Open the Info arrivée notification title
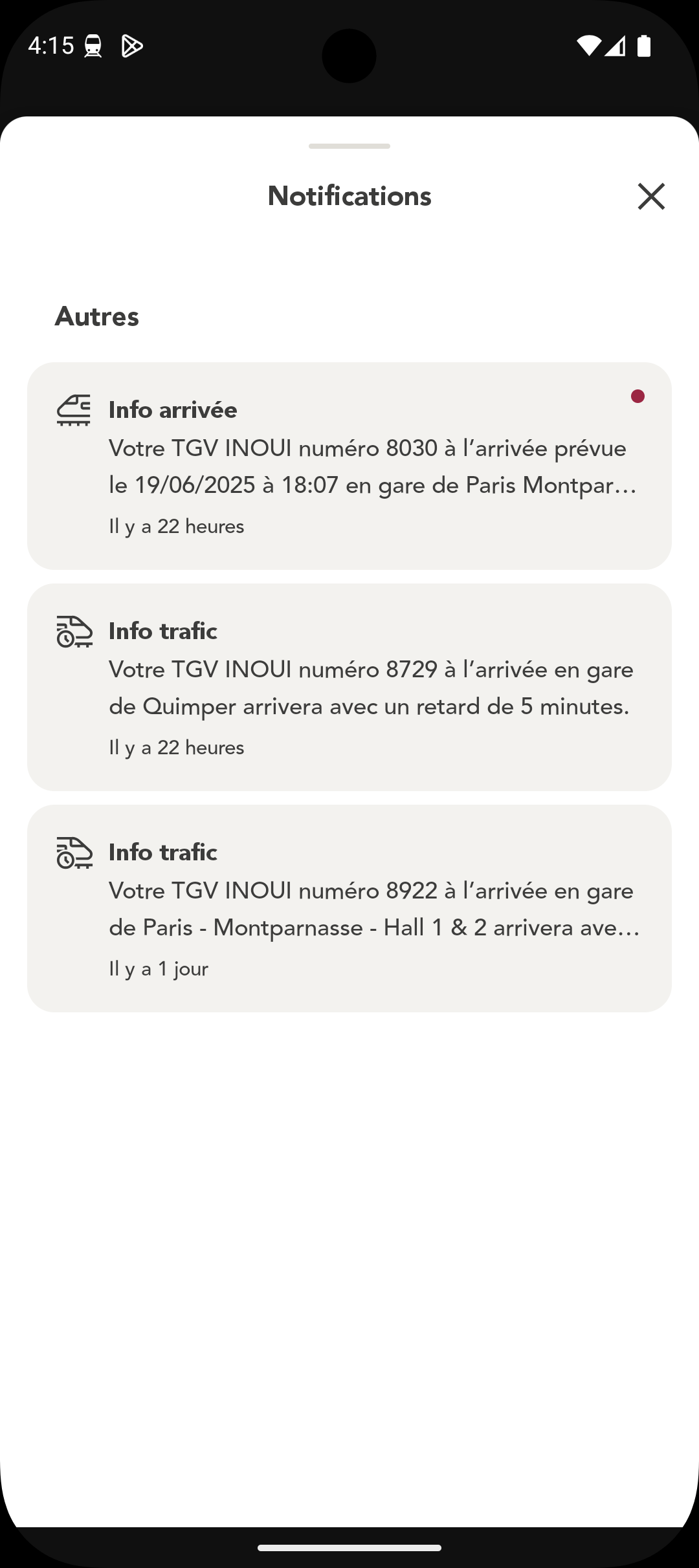Viewport: 699px width, 1568px height. click(x=173, y=410)
